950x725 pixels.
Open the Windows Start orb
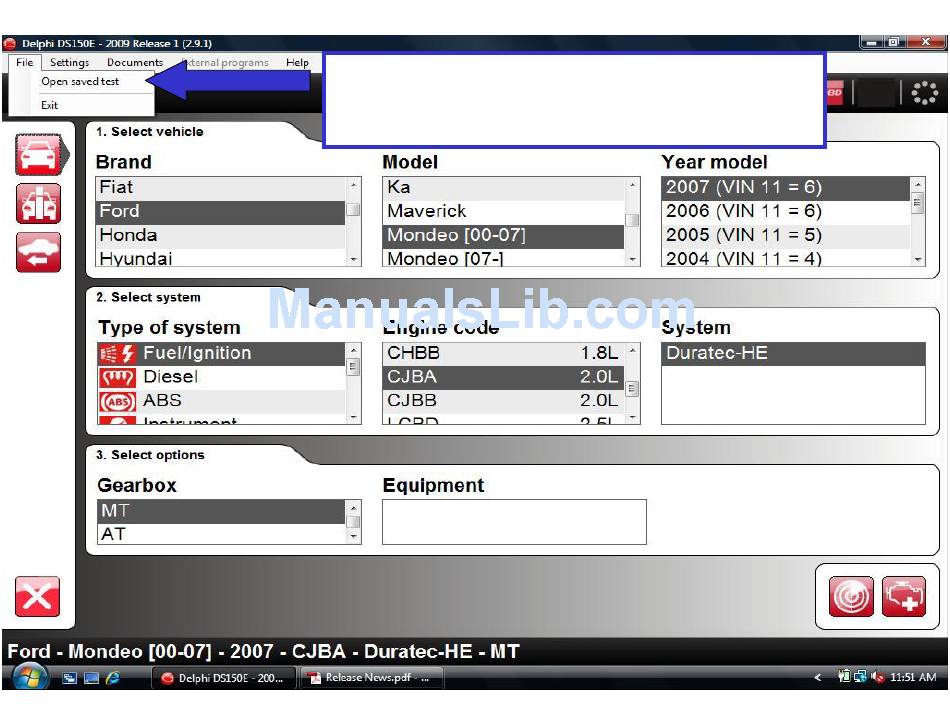tap(30, 677)
